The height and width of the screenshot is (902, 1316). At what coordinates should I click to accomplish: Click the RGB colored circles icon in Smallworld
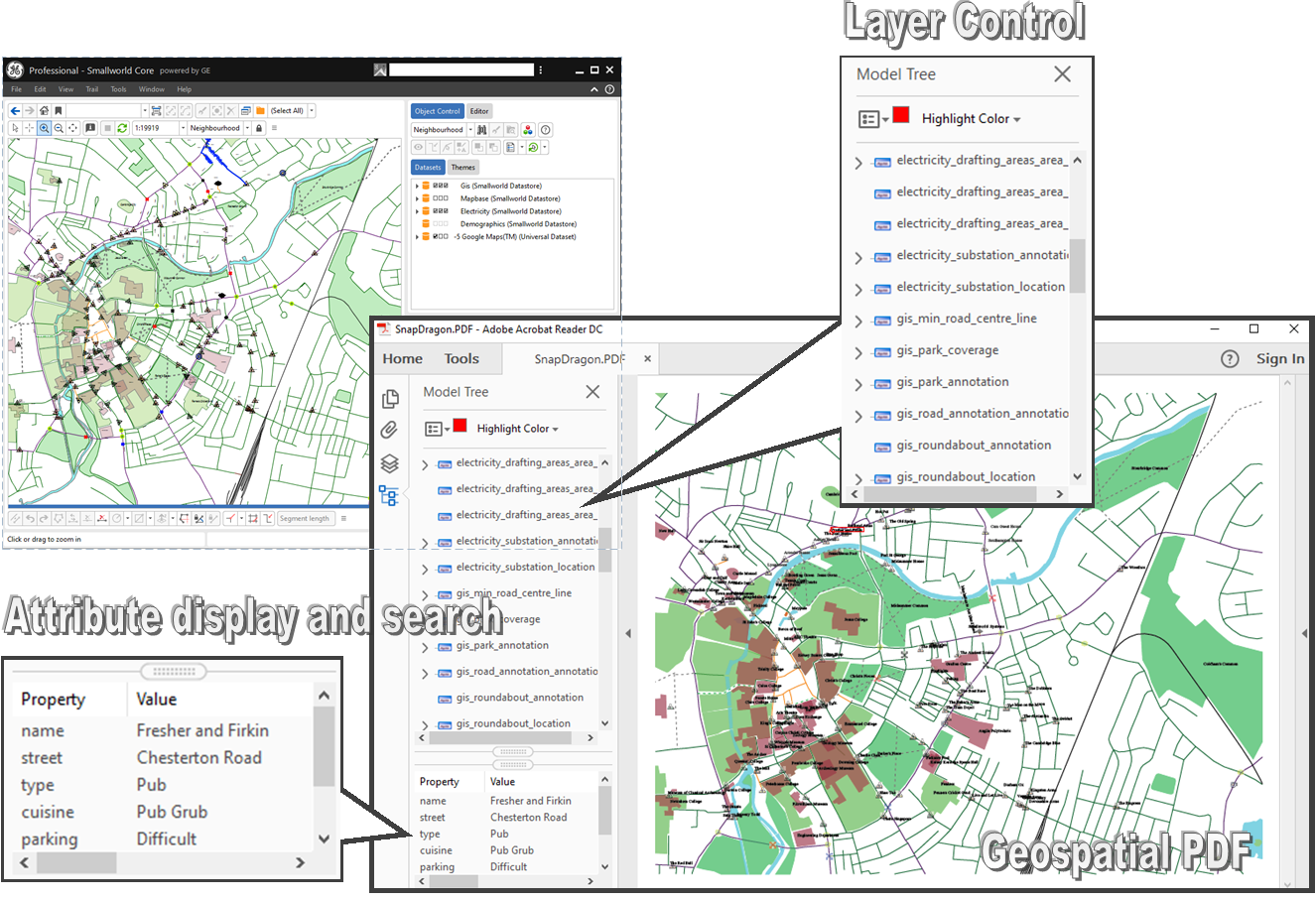pyautogui.click(x=528, y=130)
